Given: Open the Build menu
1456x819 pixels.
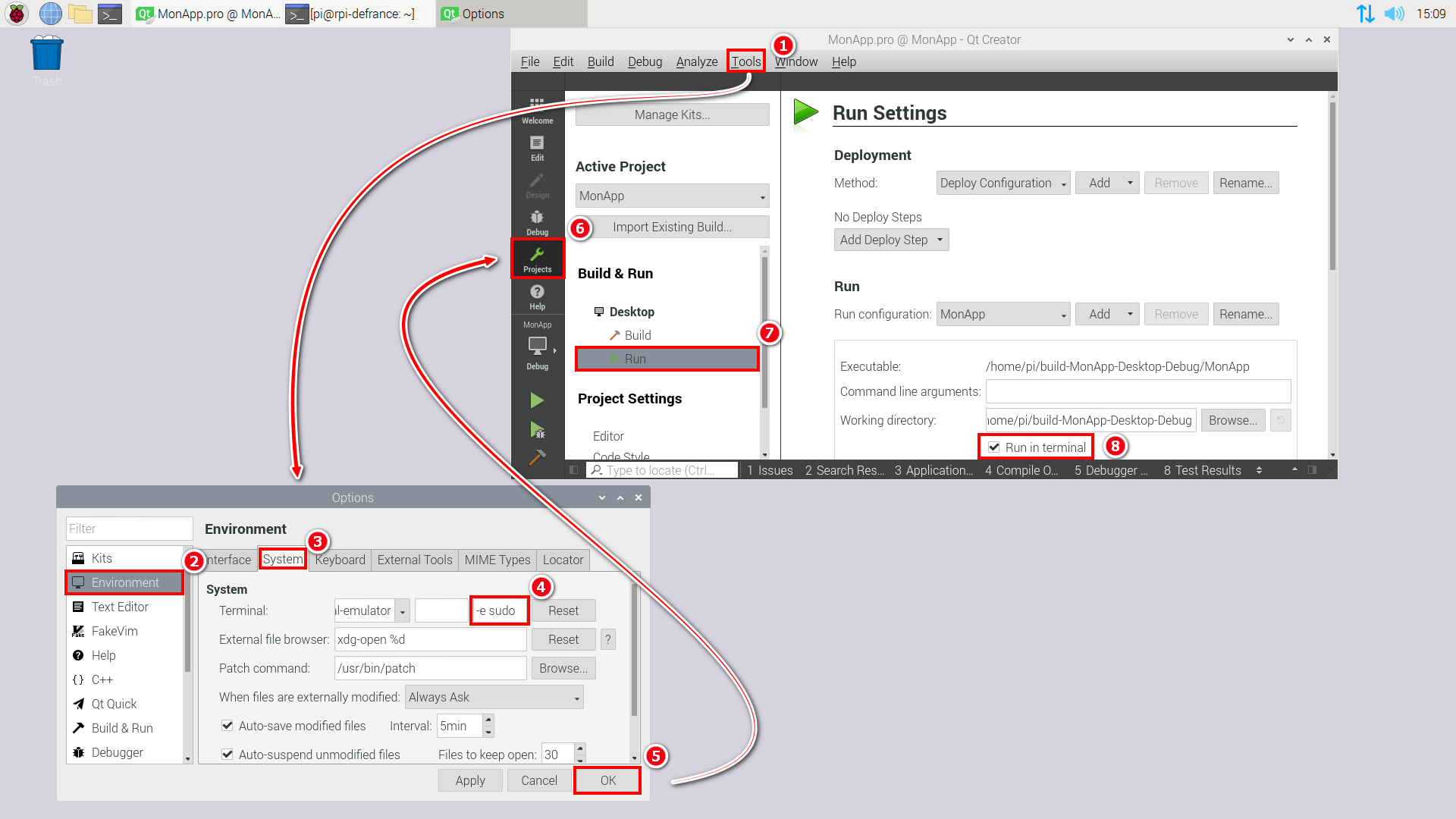Looking at the screenshot, I should [x=601, y=61].
